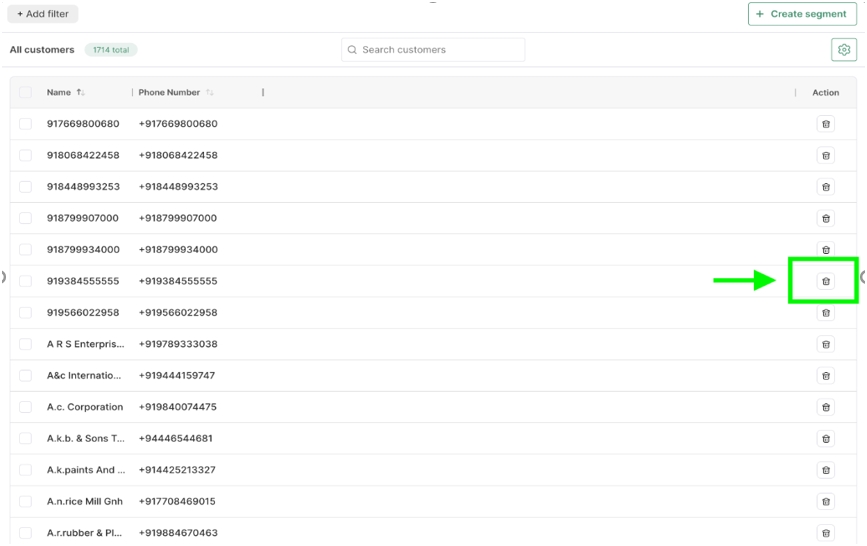This screenshot has width=867, height=546.
Task: Click trash icon for A.c. Corporation
Action: pos(825,407)
